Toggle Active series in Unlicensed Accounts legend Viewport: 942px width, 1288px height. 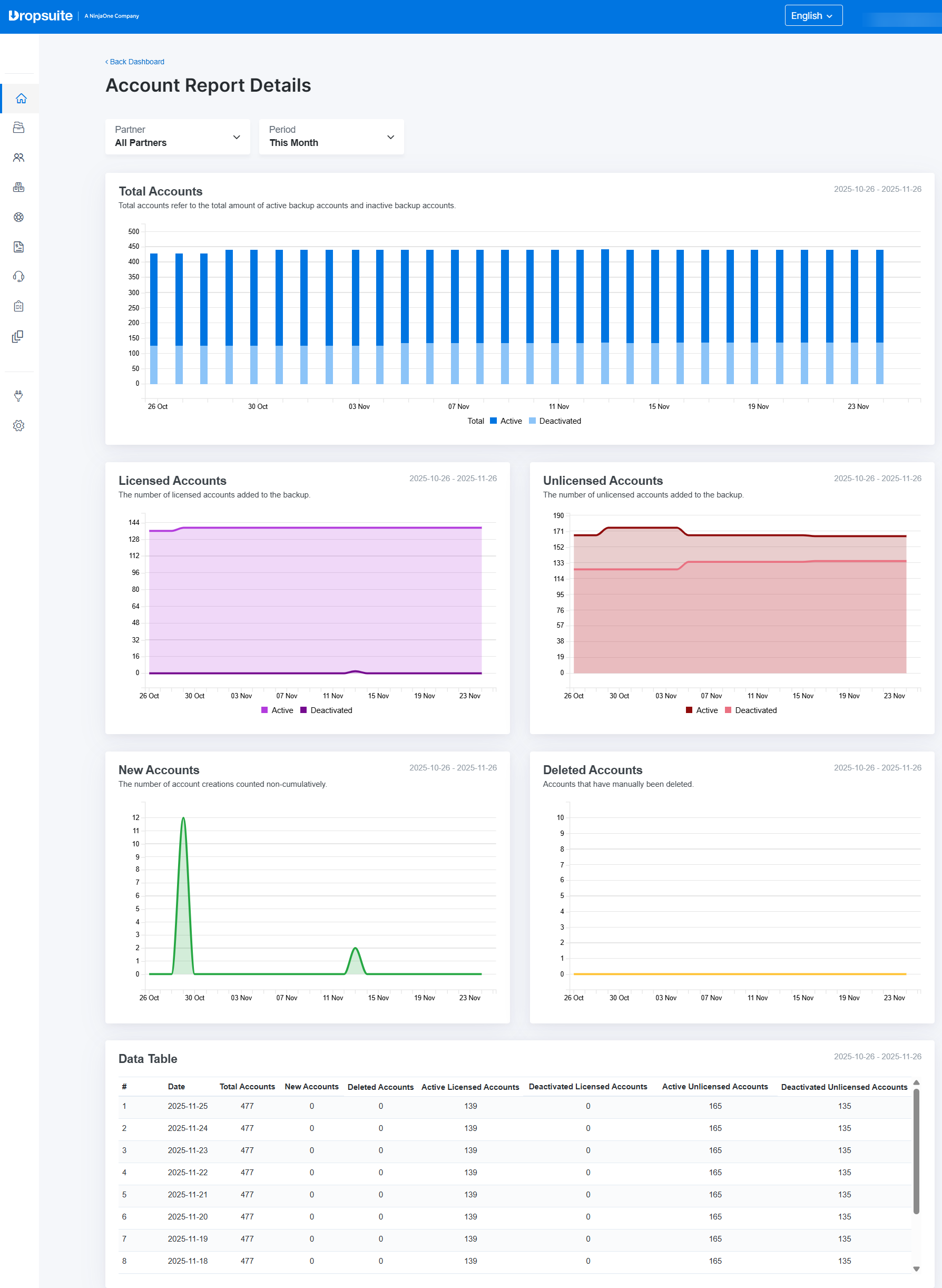pyautogui.click(x=701, y=710)
